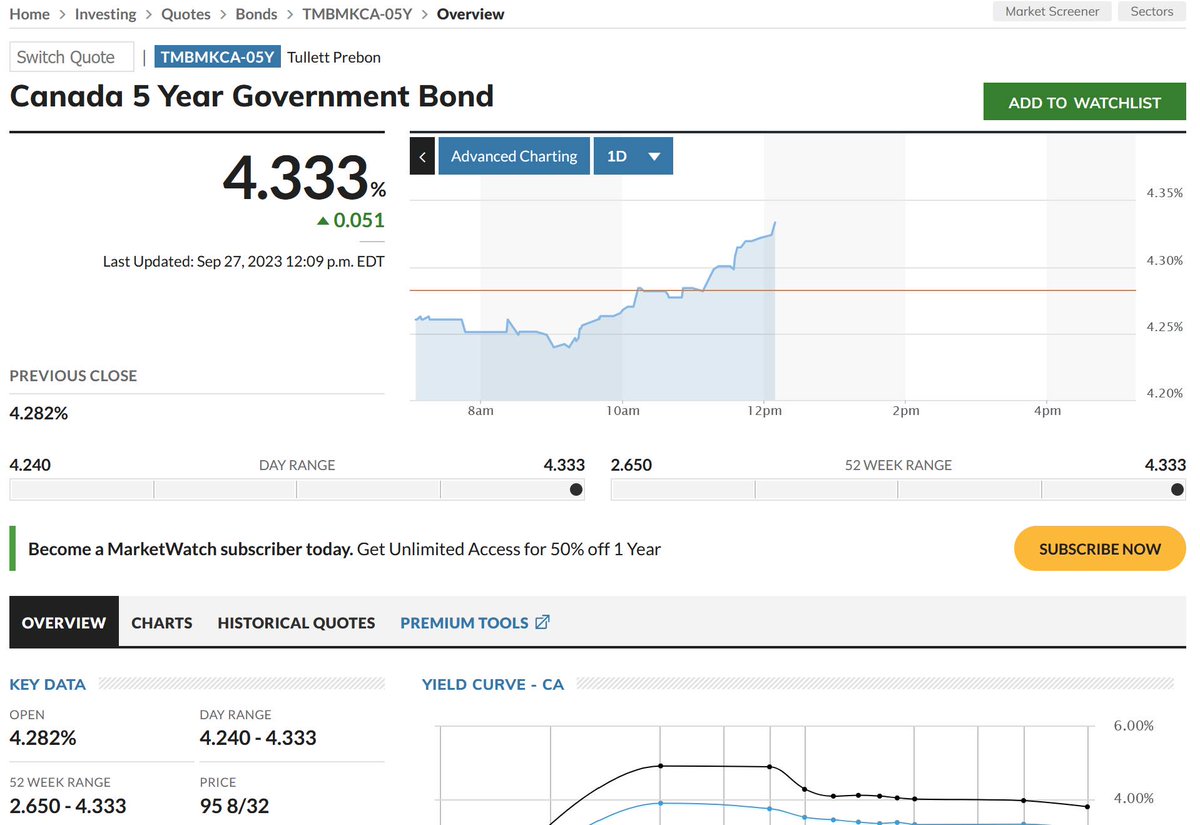The height and width of the screenshot is (825, 1200).
Task: Click Quotes in the breadcrumb trail
Action: point(186,14)
